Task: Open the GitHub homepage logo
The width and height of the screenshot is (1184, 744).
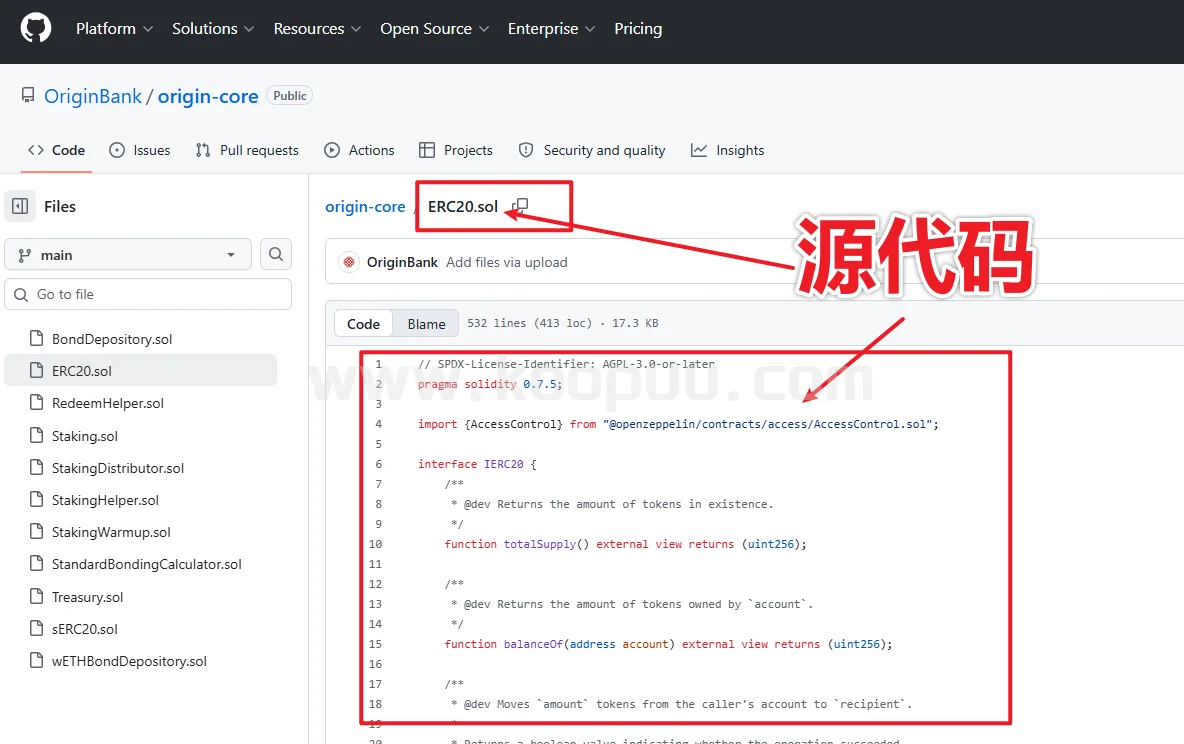Action: pyautogui.click(x=35, y=29)
